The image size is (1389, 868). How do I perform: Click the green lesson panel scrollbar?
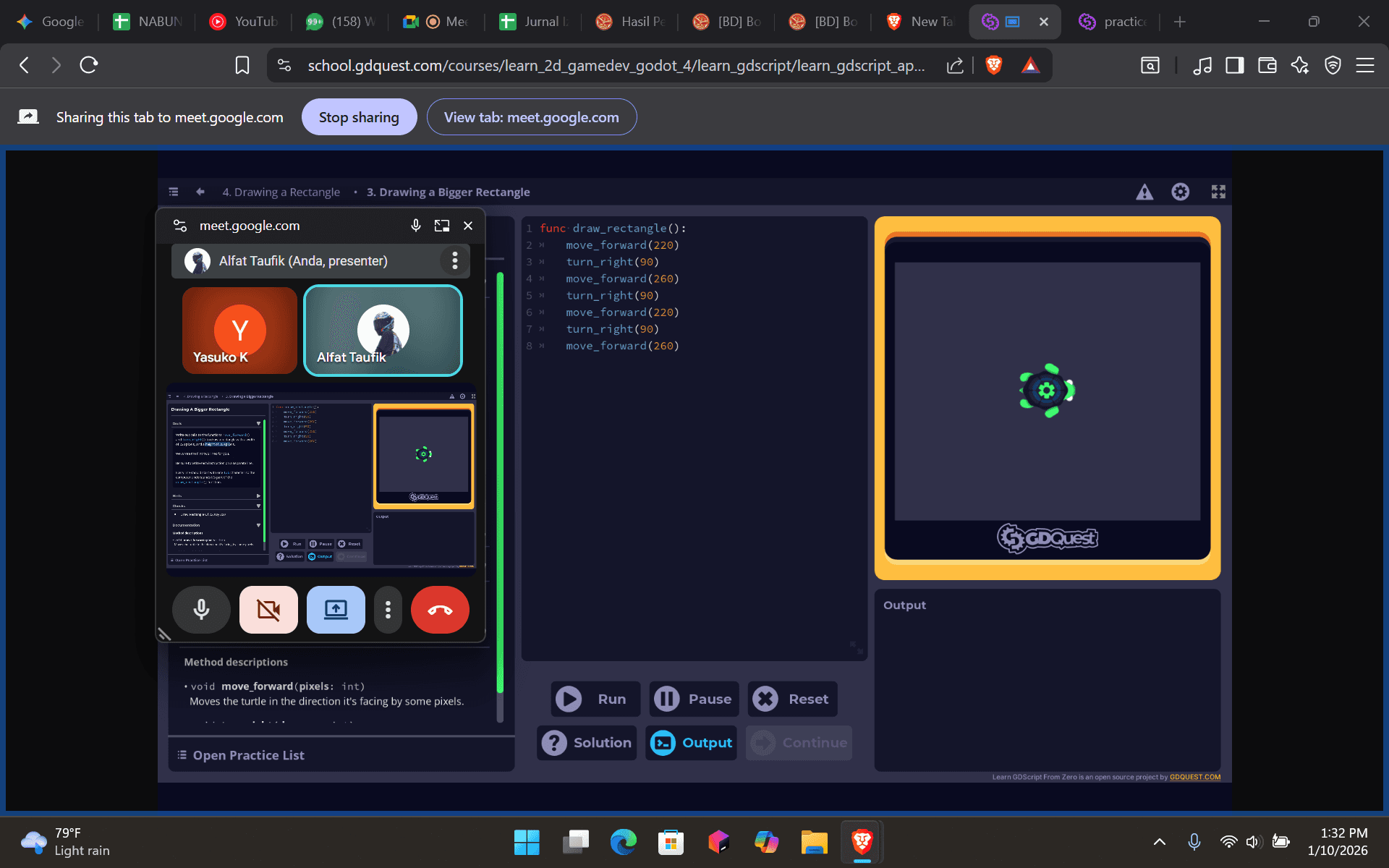tap(499, 477)
